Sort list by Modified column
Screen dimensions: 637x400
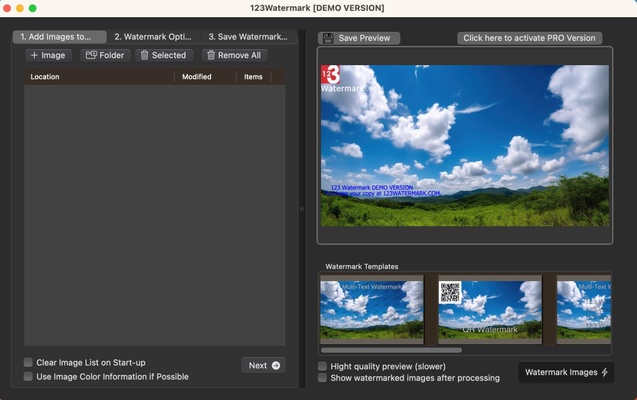[x=205, y=77]
